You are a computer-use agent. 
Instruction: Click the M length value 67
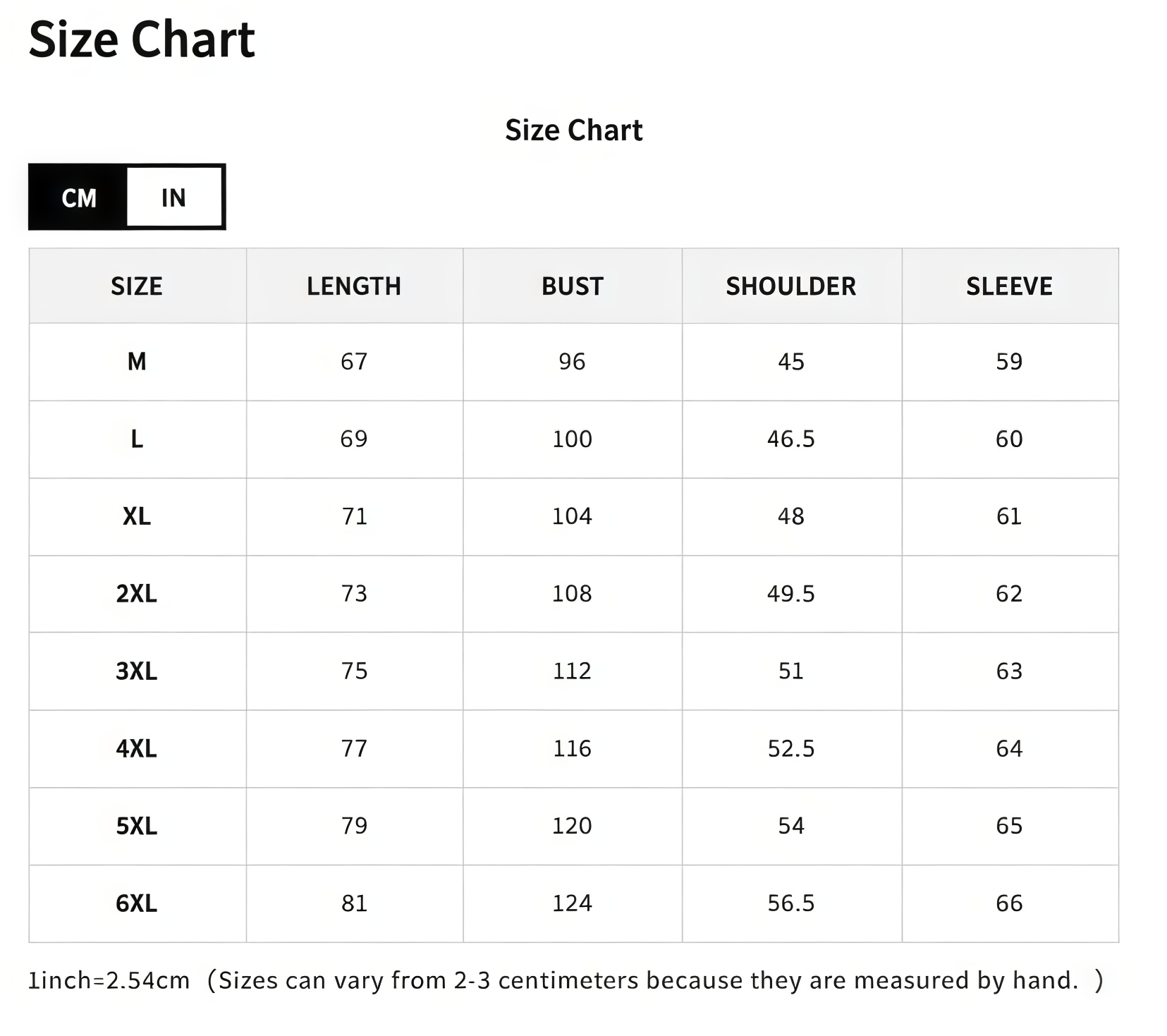(354, 362)
